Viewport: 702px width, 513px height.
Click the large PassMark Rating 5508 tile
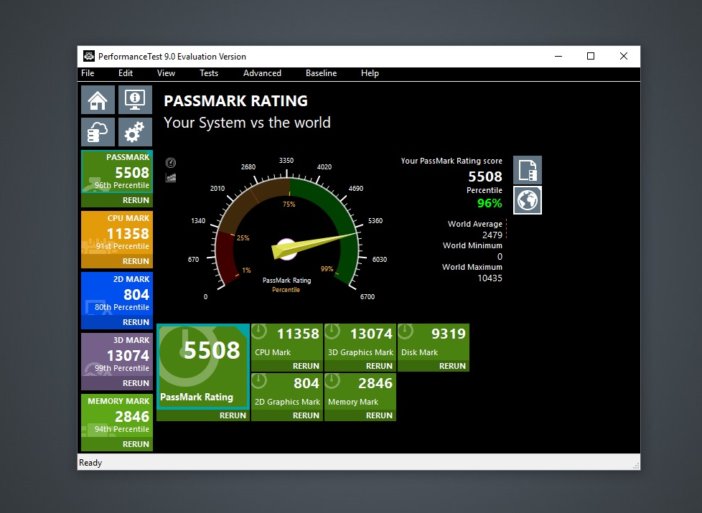(x=203, y=367)
